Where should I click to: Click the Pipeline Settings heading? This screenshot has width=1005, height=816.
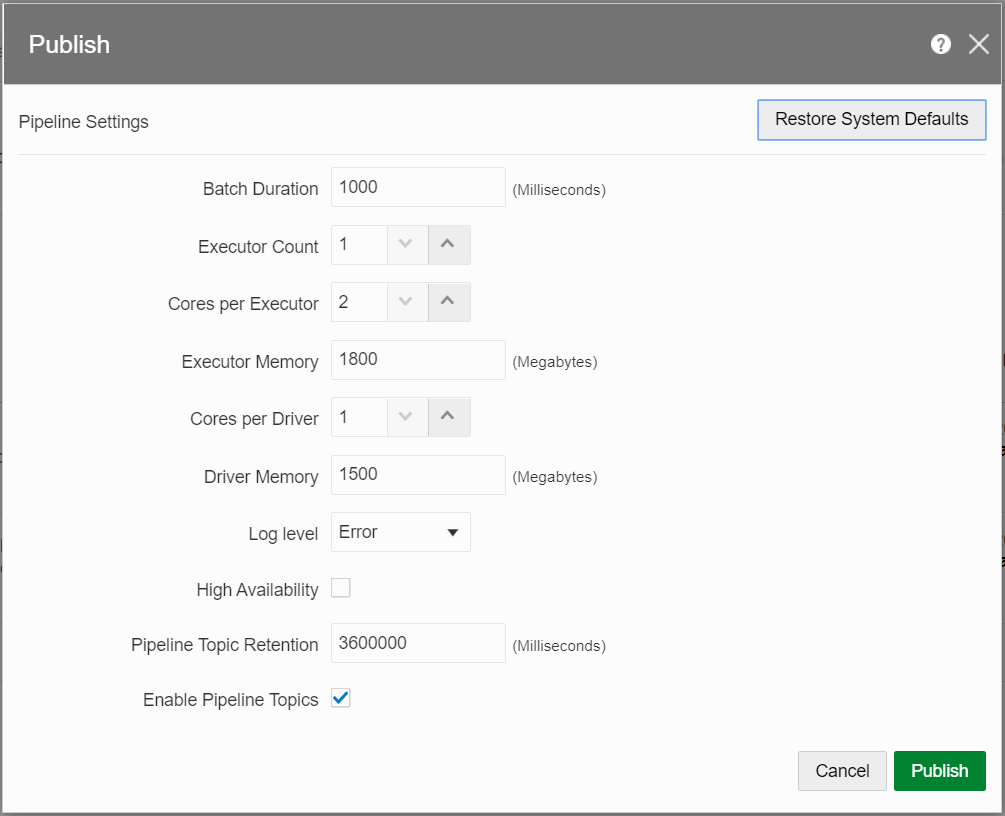(x=83, y=122)
